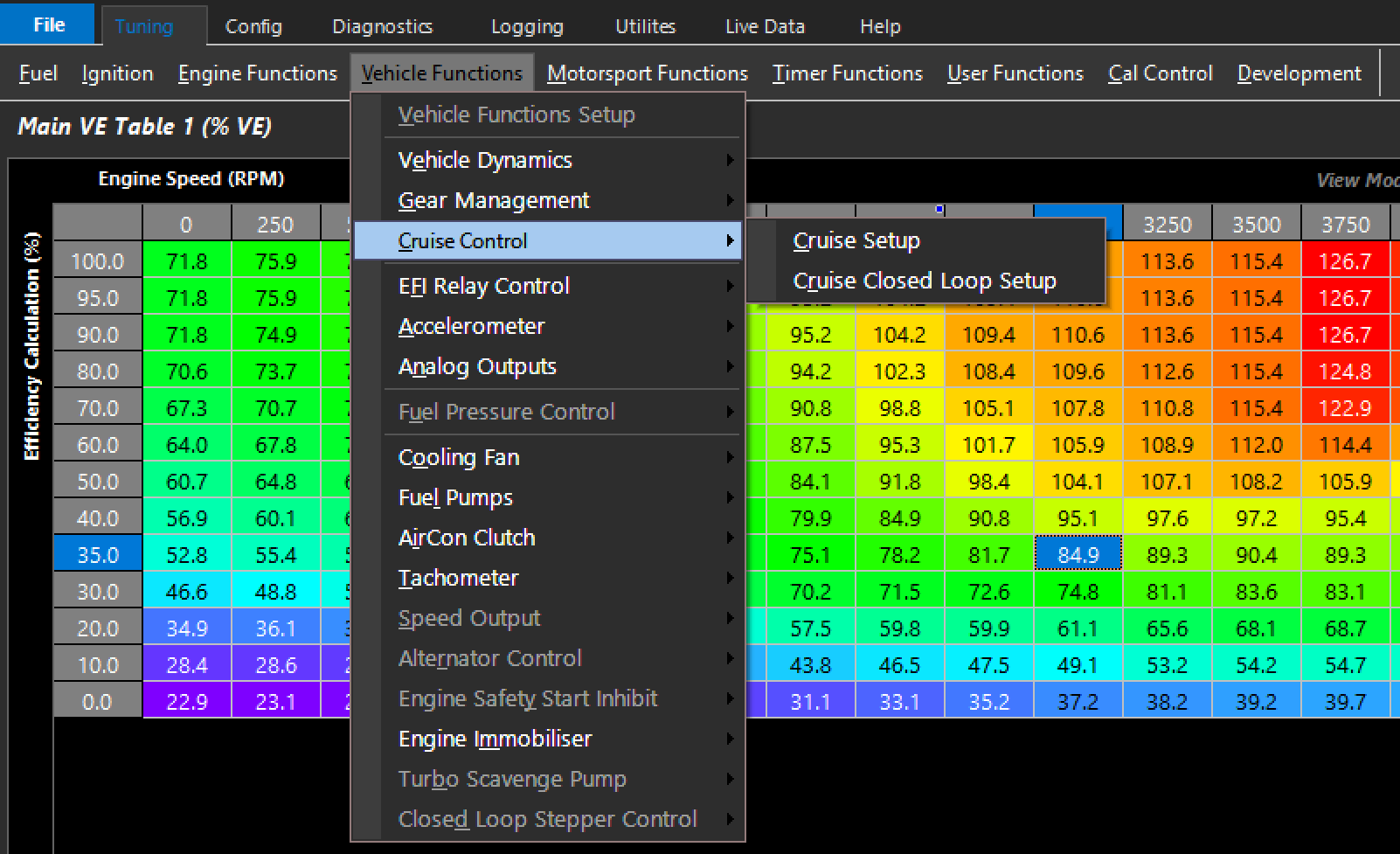Open the Development menu
This screenshot has width=1400, height=854.
click(x=1300, y=73)
